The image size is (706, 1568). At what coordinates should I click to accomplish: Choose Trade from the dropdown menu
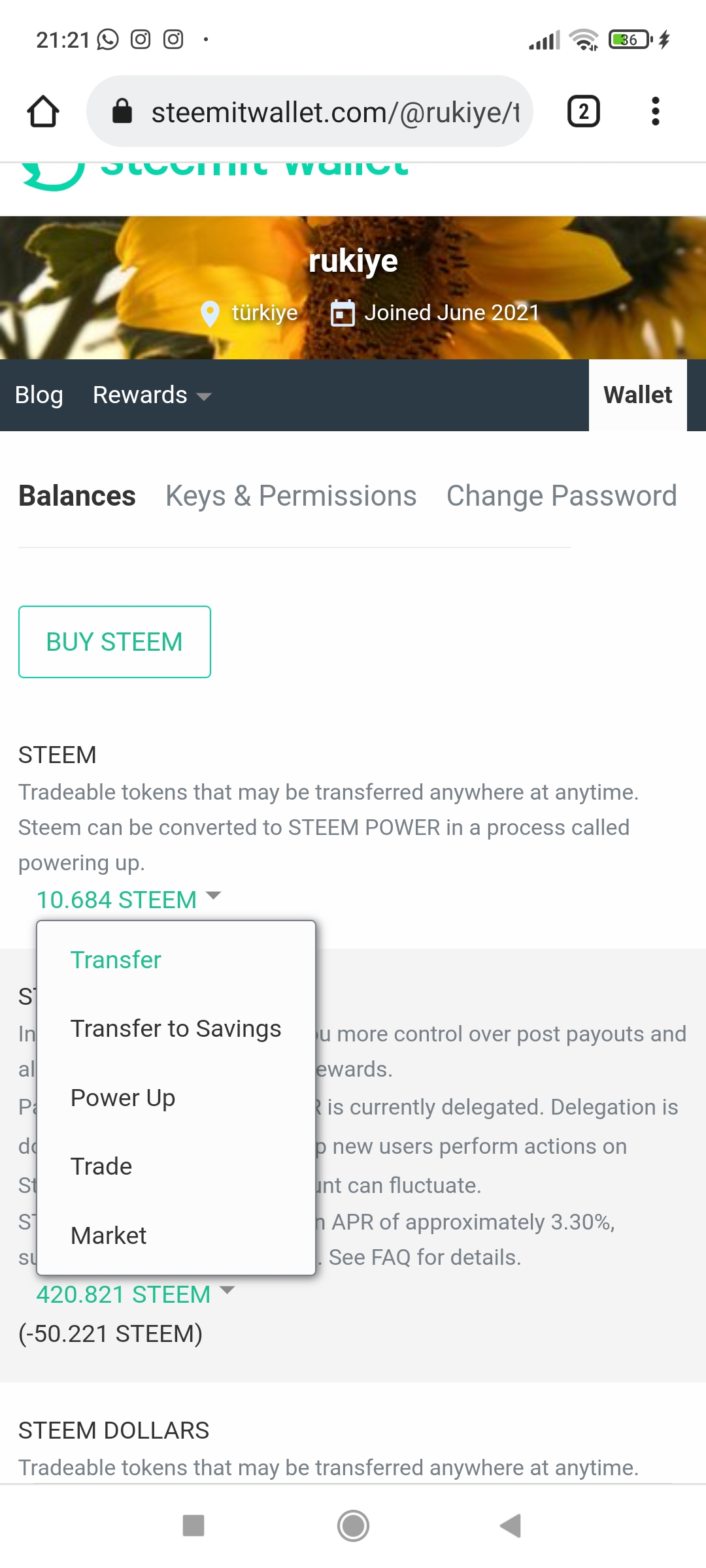101,1166
